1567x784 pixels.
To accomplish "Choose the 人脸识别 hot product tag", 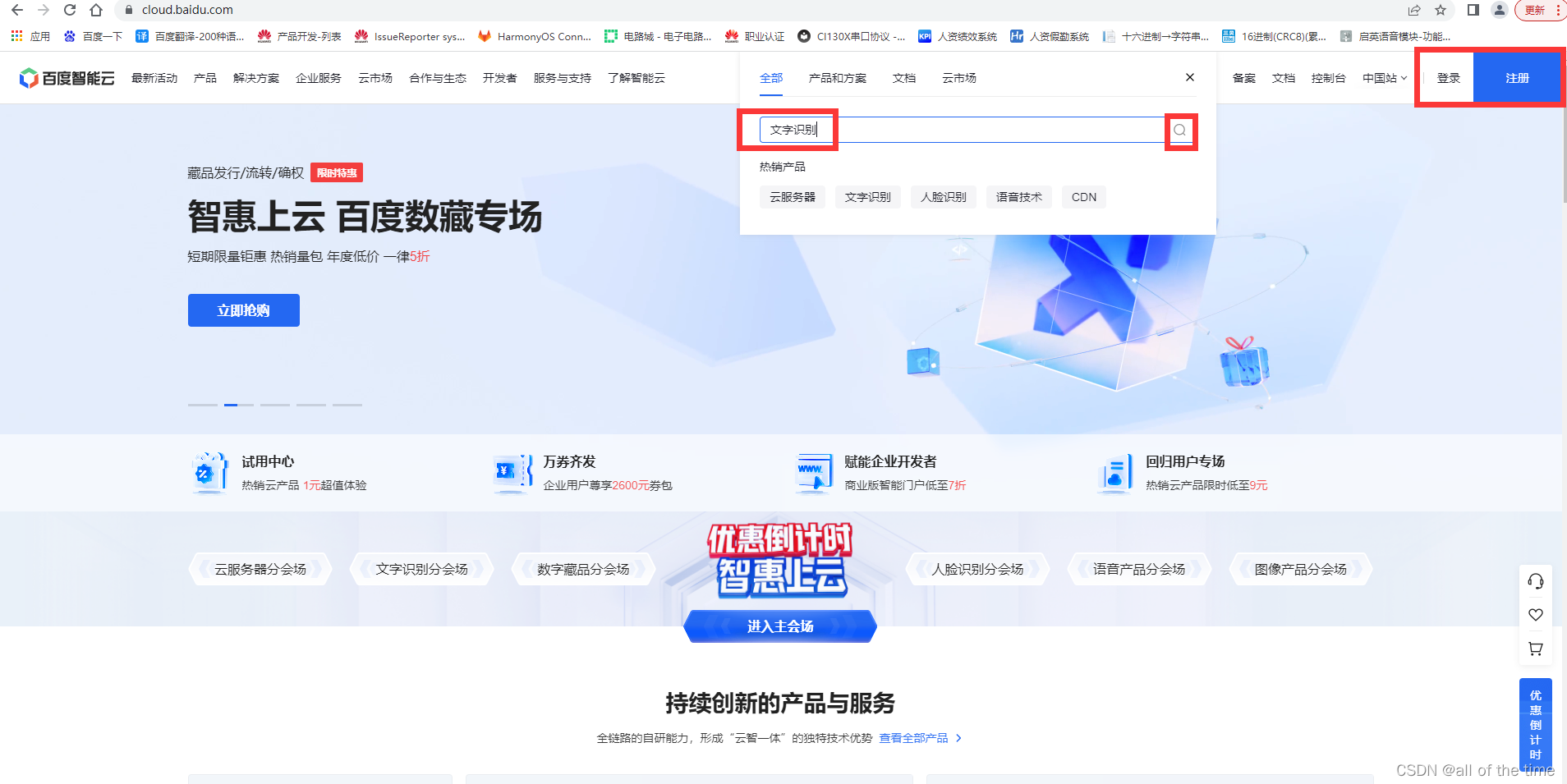I will [944, 197].
